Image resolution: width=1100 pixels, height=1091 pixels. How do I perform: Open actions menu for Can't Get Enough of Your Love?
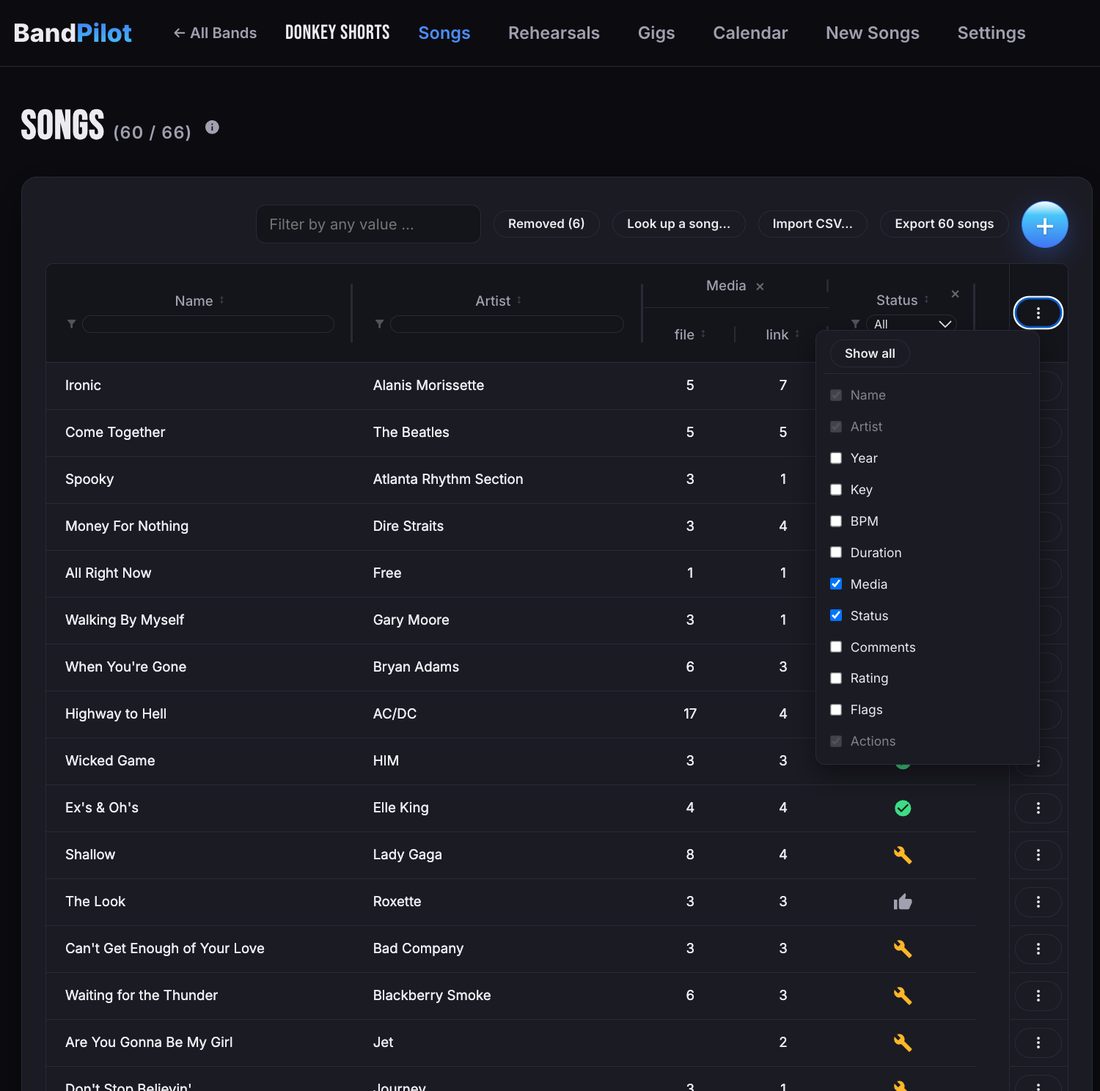(1038, 949)
